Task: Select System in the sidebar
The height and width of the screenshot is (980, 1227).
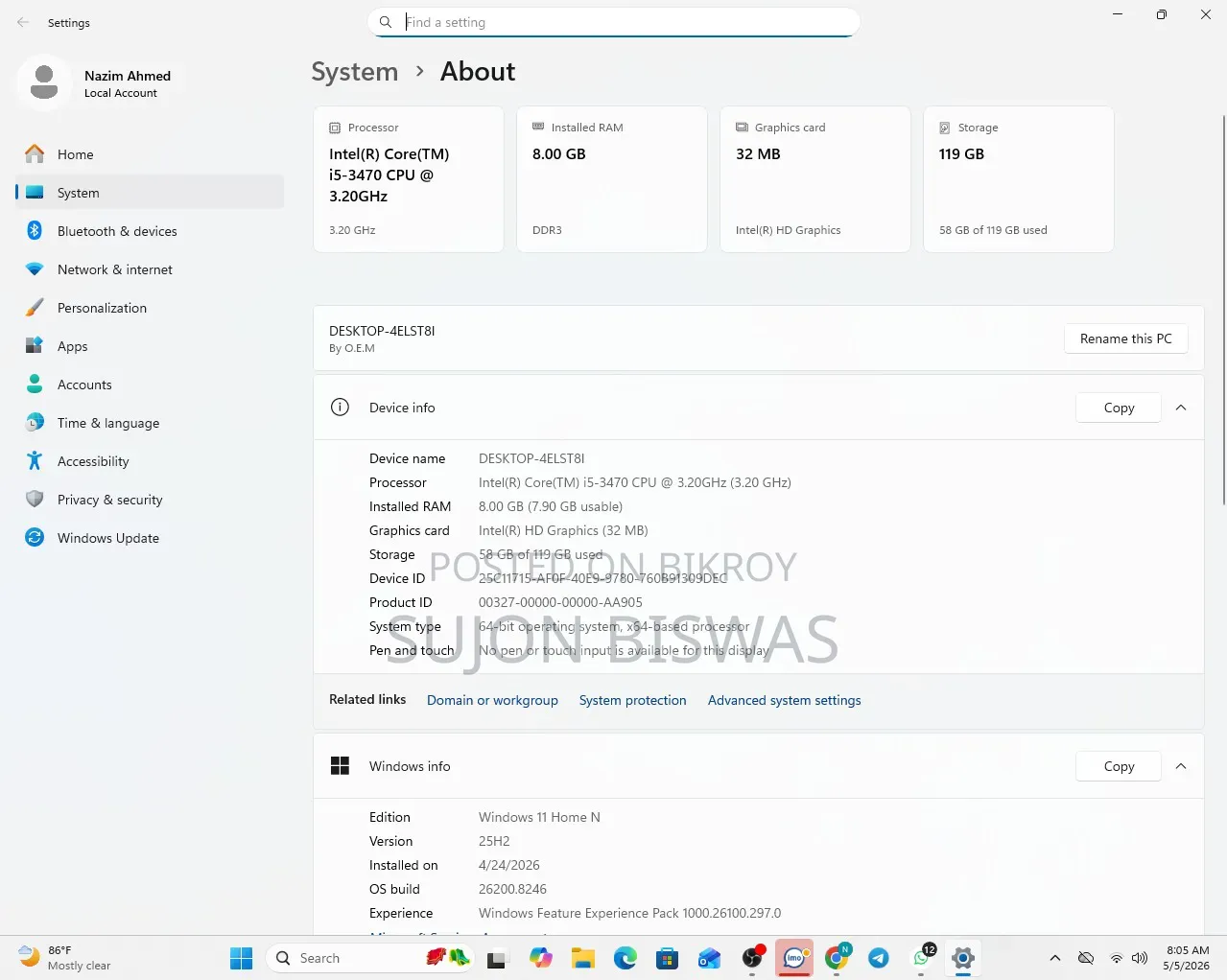Action: tap(150, 193)
